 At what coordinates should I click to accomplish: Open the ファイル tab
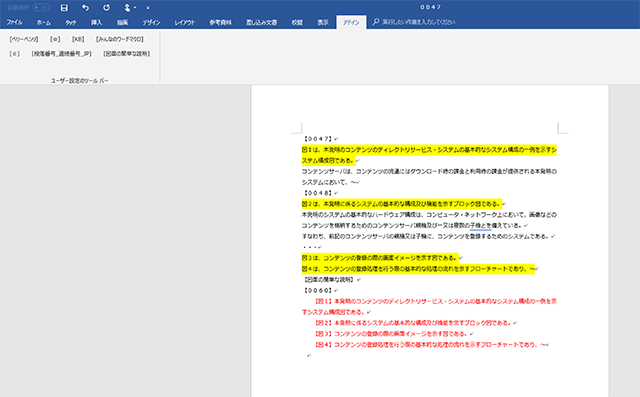14,22
